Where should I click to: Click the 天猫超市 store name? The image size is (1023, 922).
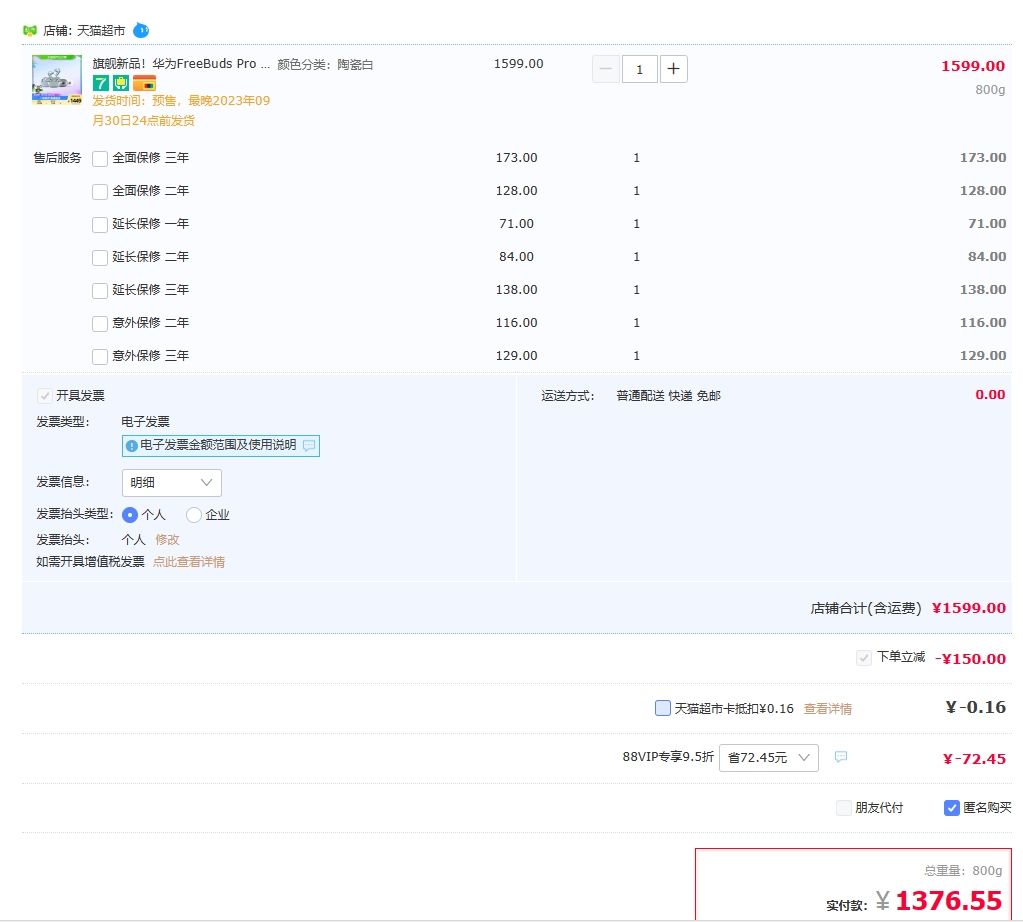pyautogui.click(x=101, y=31)
